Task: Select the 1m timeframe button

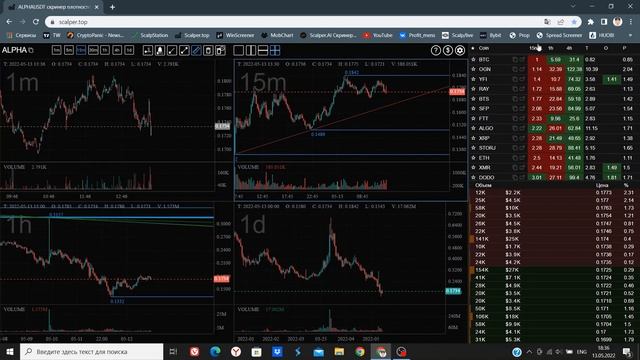Action: click(57, 50)
